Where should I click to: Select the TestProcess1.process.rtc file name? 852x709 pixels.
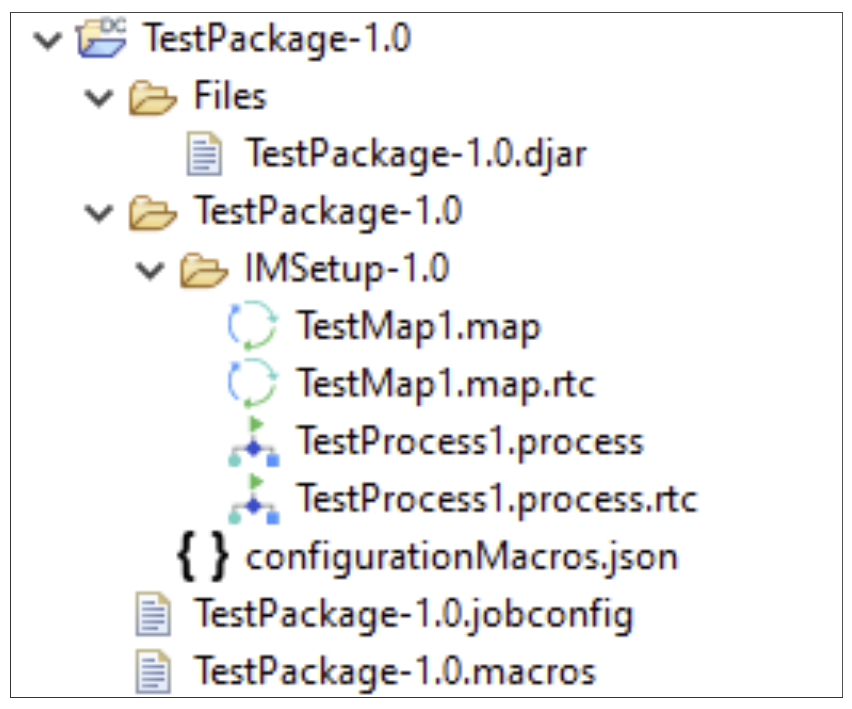(x=496, y=499)
